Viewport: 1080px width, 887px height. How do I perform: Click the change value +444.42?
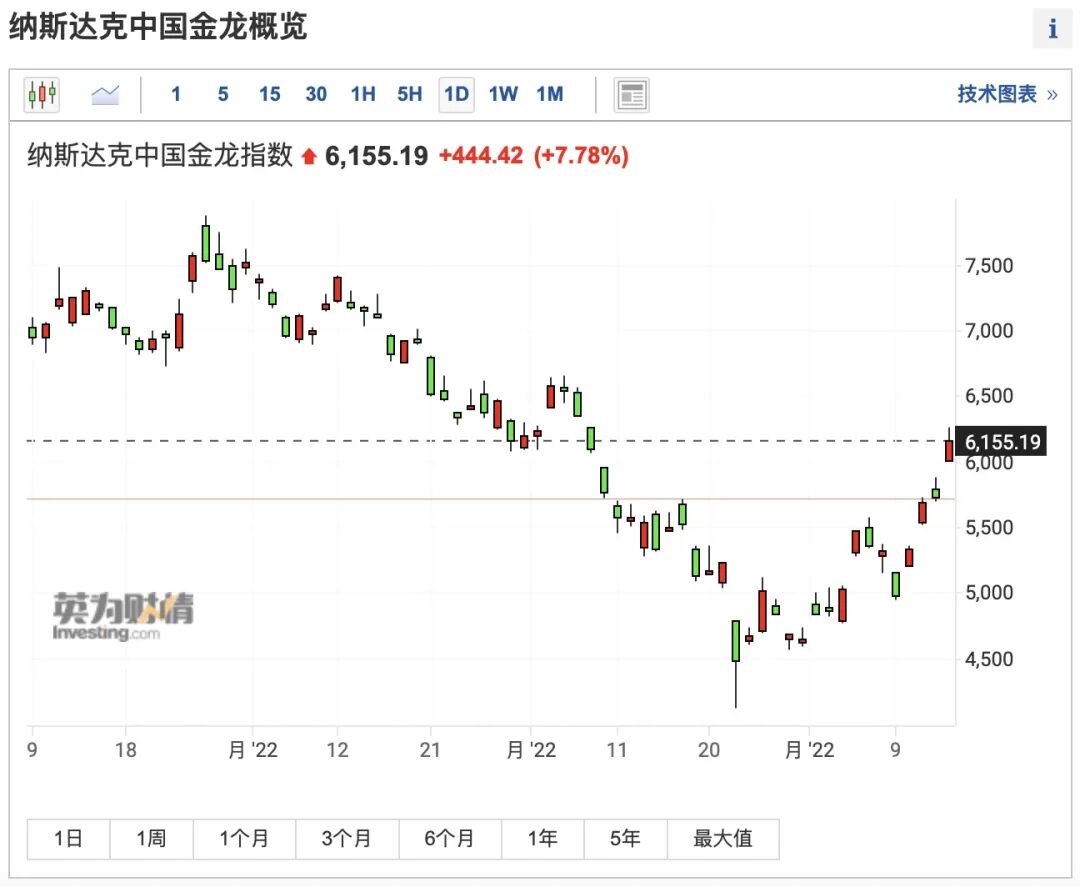[x=481, y=156]
